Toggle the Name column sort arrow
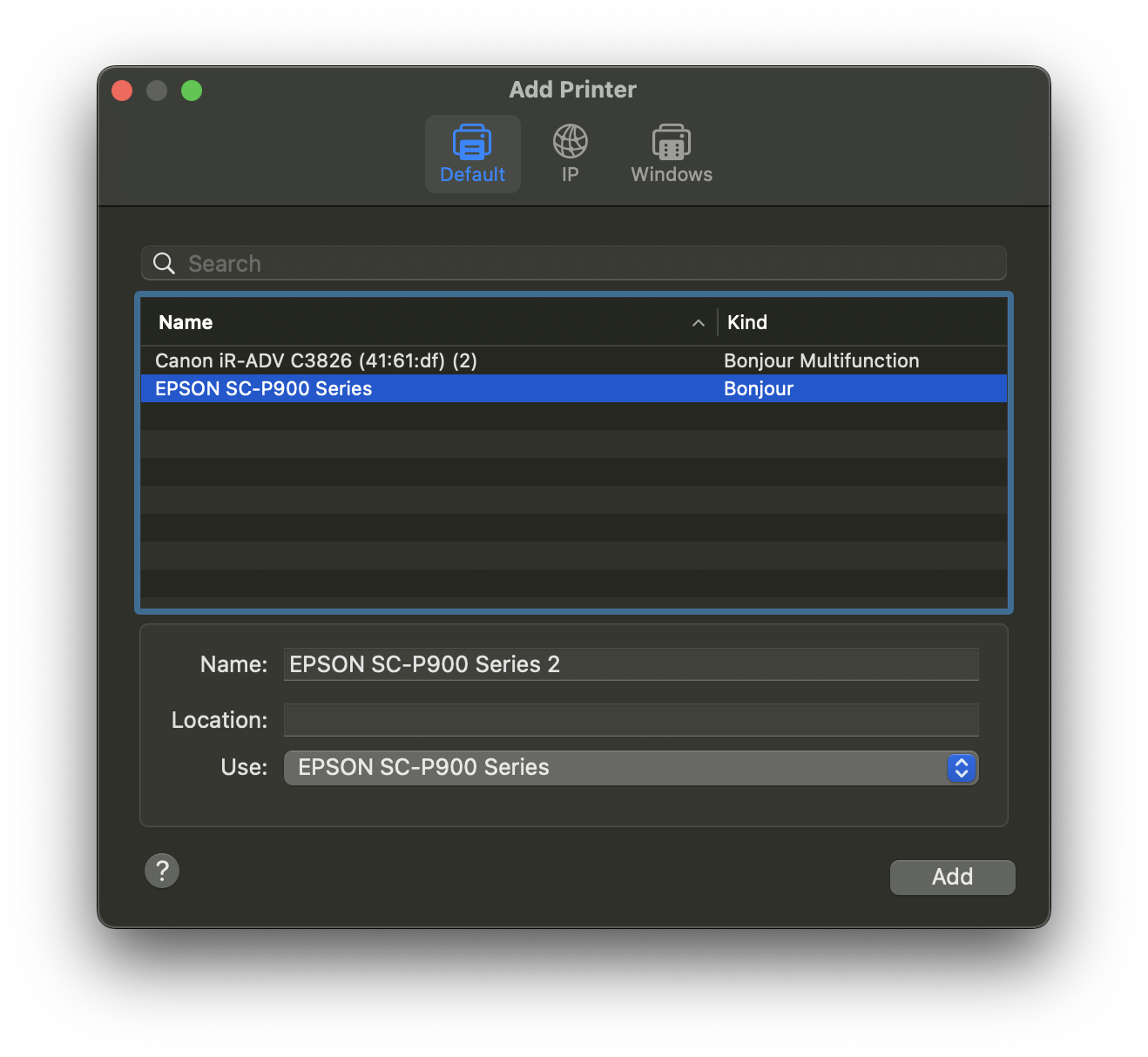 [x=698, y=323]
